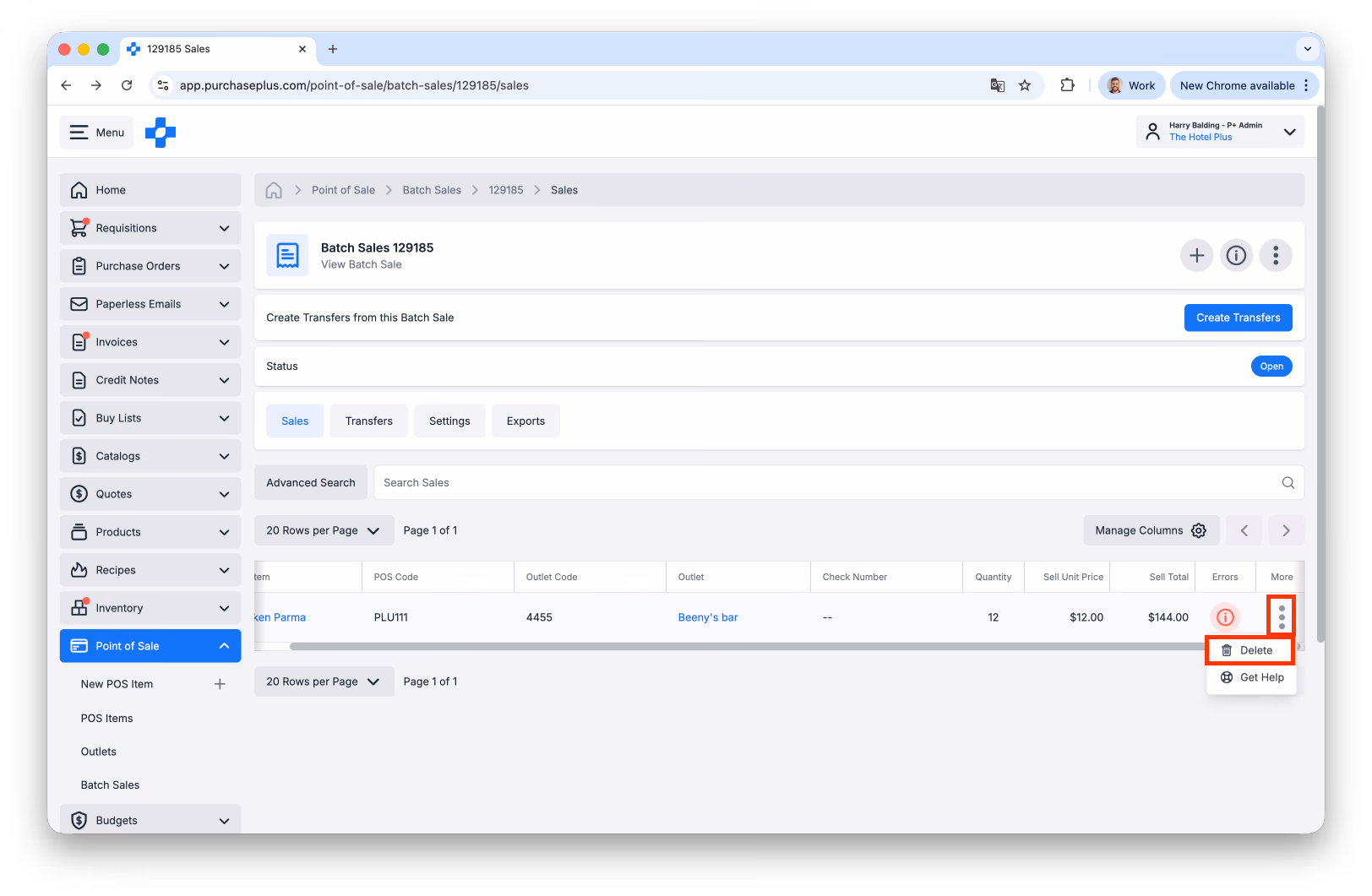Click the red error info icon
This screenshot has width=1372, height=896.
1225,617
